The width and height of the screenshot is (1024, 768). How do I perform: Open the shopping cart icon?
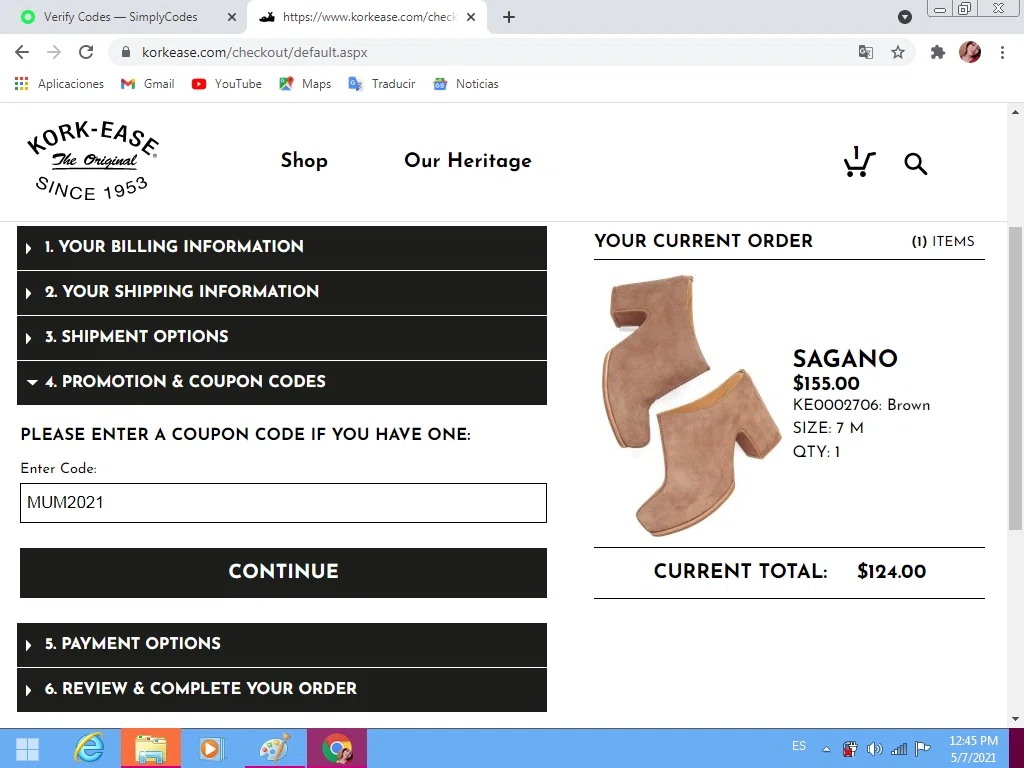point(859,162)
